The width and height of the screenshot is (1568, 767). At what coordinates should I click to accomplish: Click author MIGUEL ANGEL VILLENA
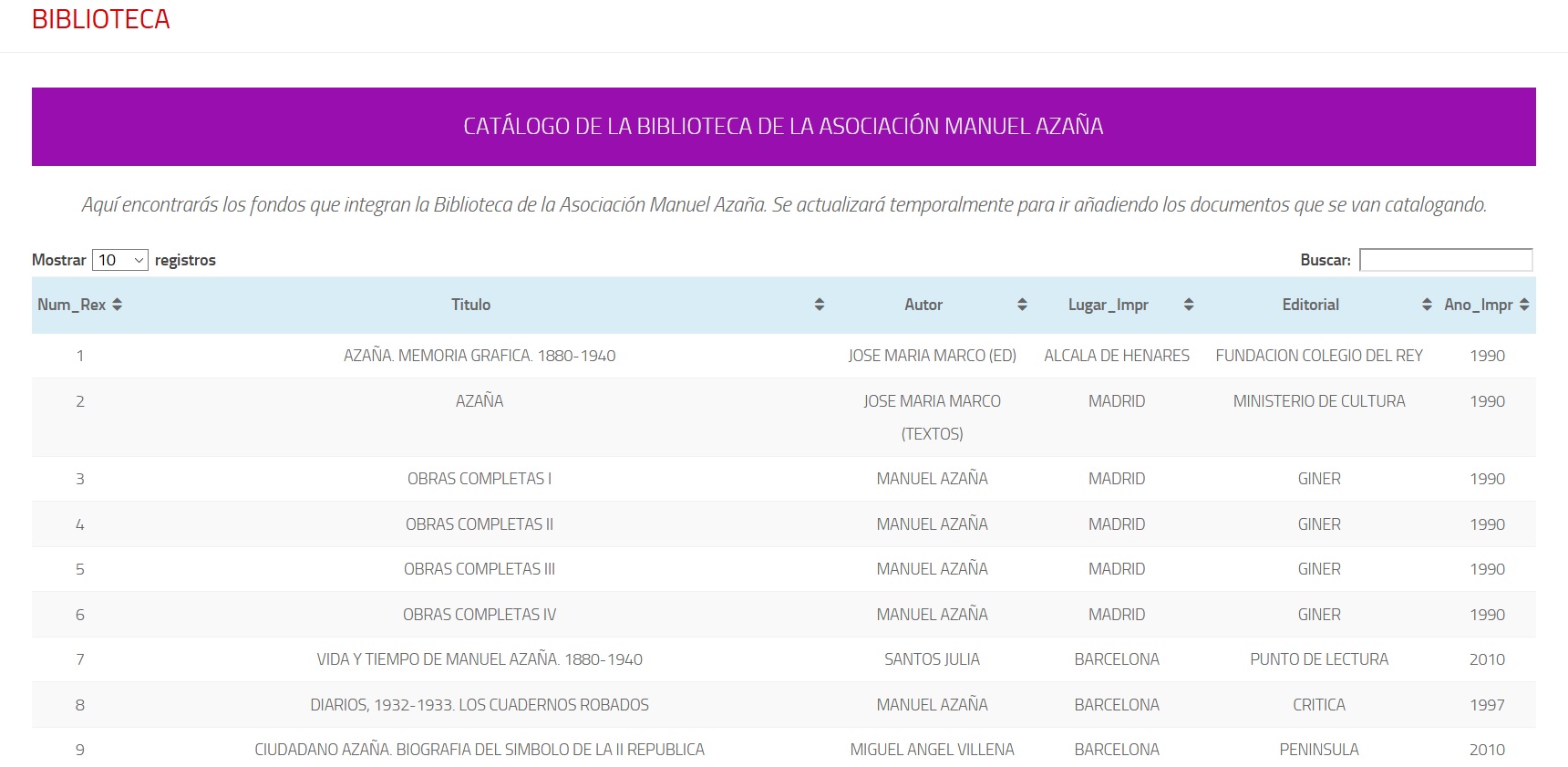pyautogui.click(x=933, y=750)
